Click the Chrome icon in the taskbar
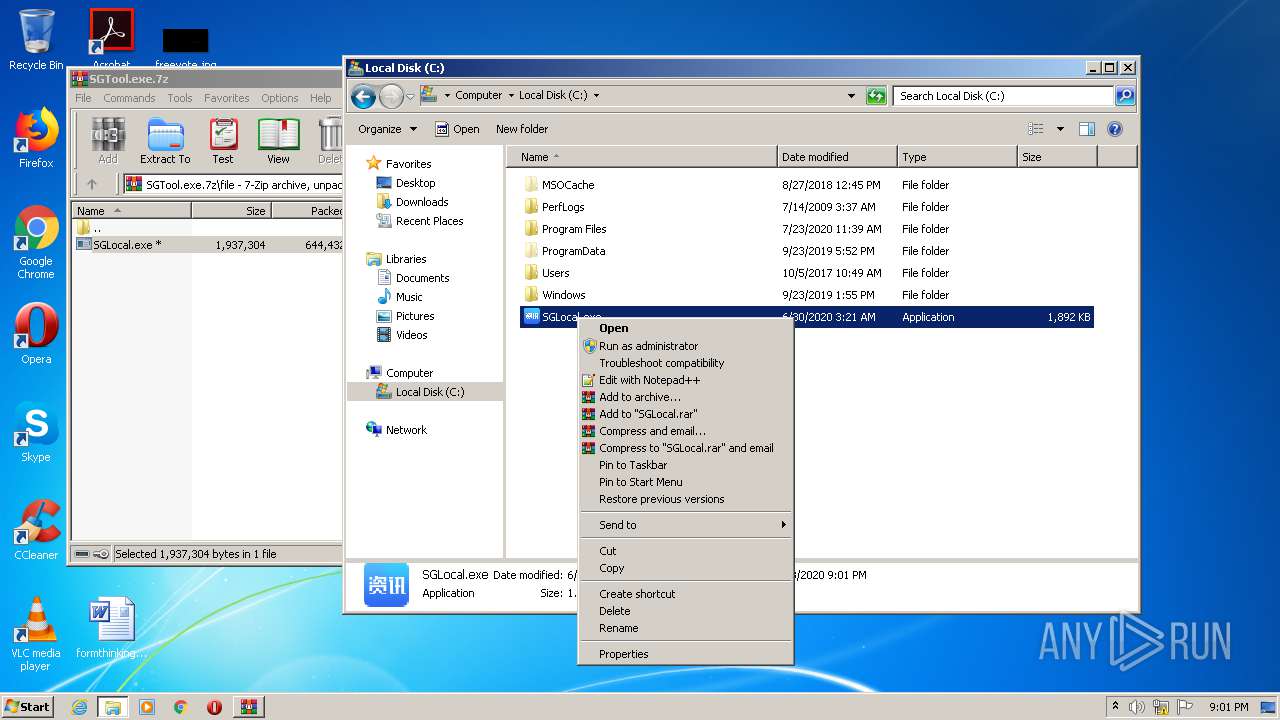 [180, 707]
